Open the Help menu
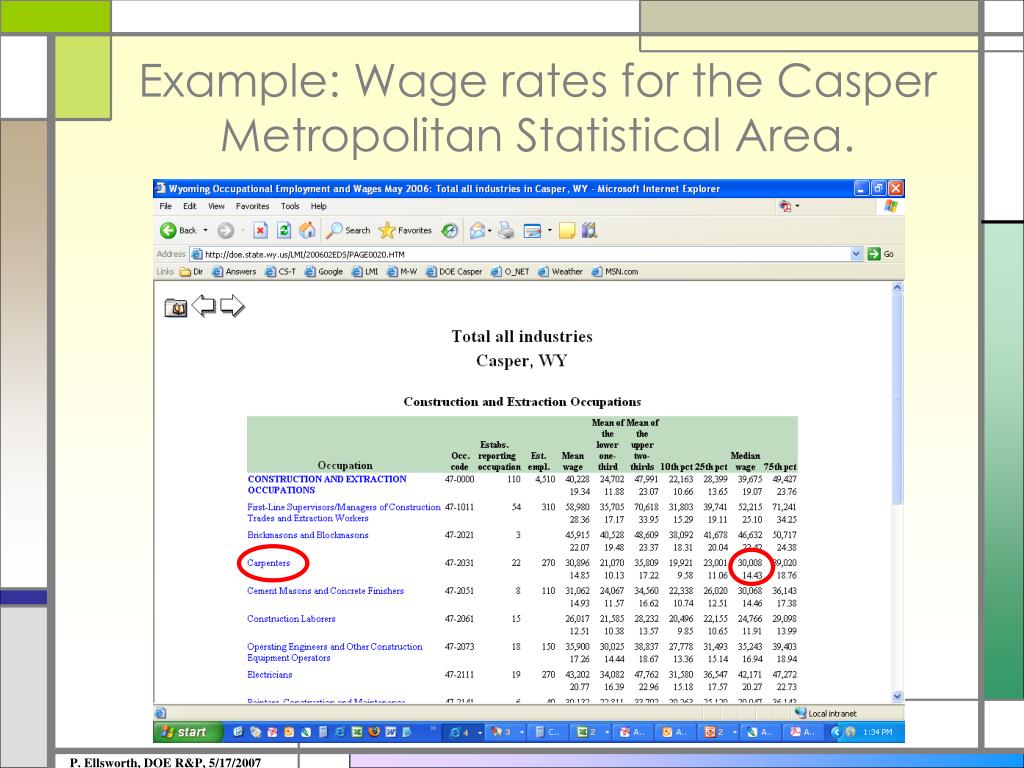Image resolution: width=1024 pixels, height=768 pixels. [x=319, y=206]
